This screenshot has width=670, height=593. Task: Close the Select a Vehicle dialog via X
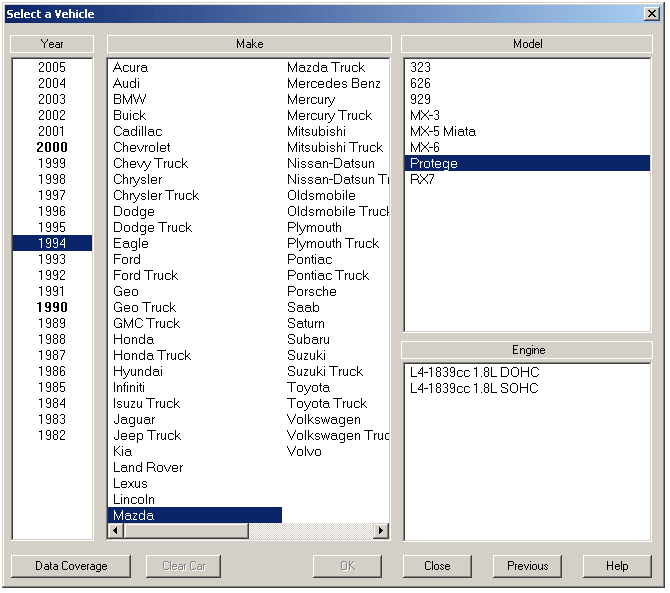pyautogui.click(x=652, y=14)
